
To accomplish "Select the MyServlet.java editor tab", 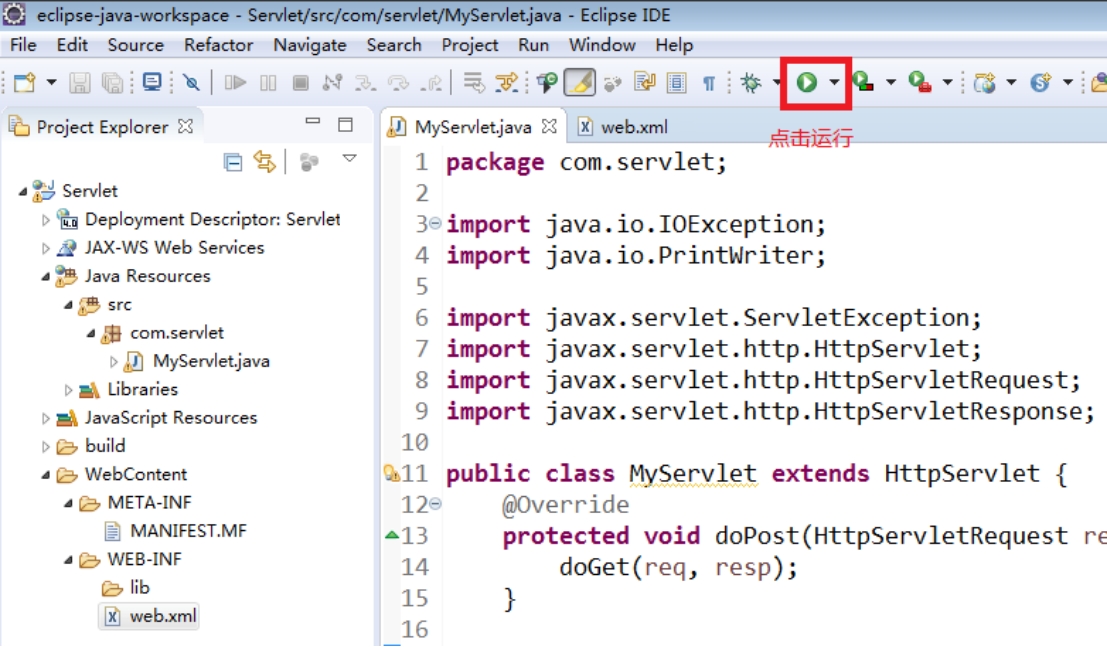I will (473, 127).
